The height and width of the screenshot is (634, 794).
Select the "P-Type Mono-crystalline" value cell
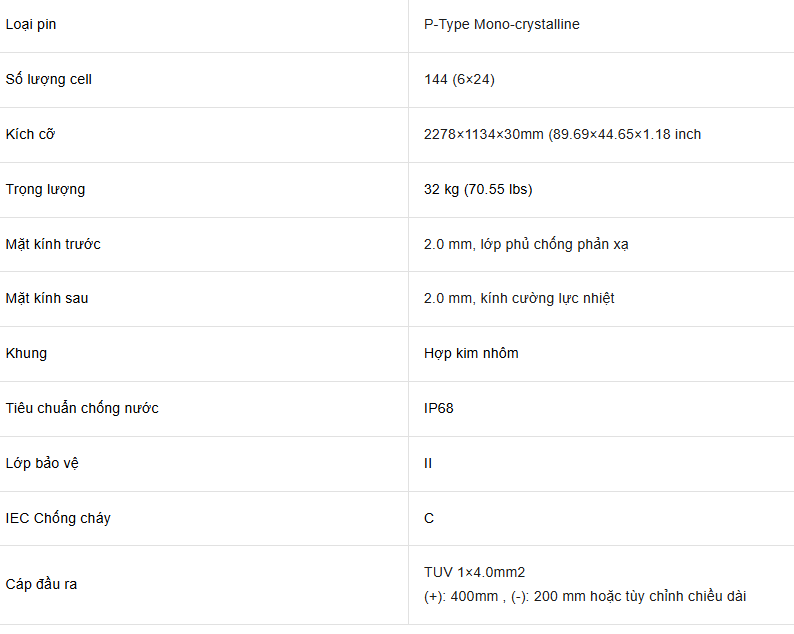coord(501,24)
